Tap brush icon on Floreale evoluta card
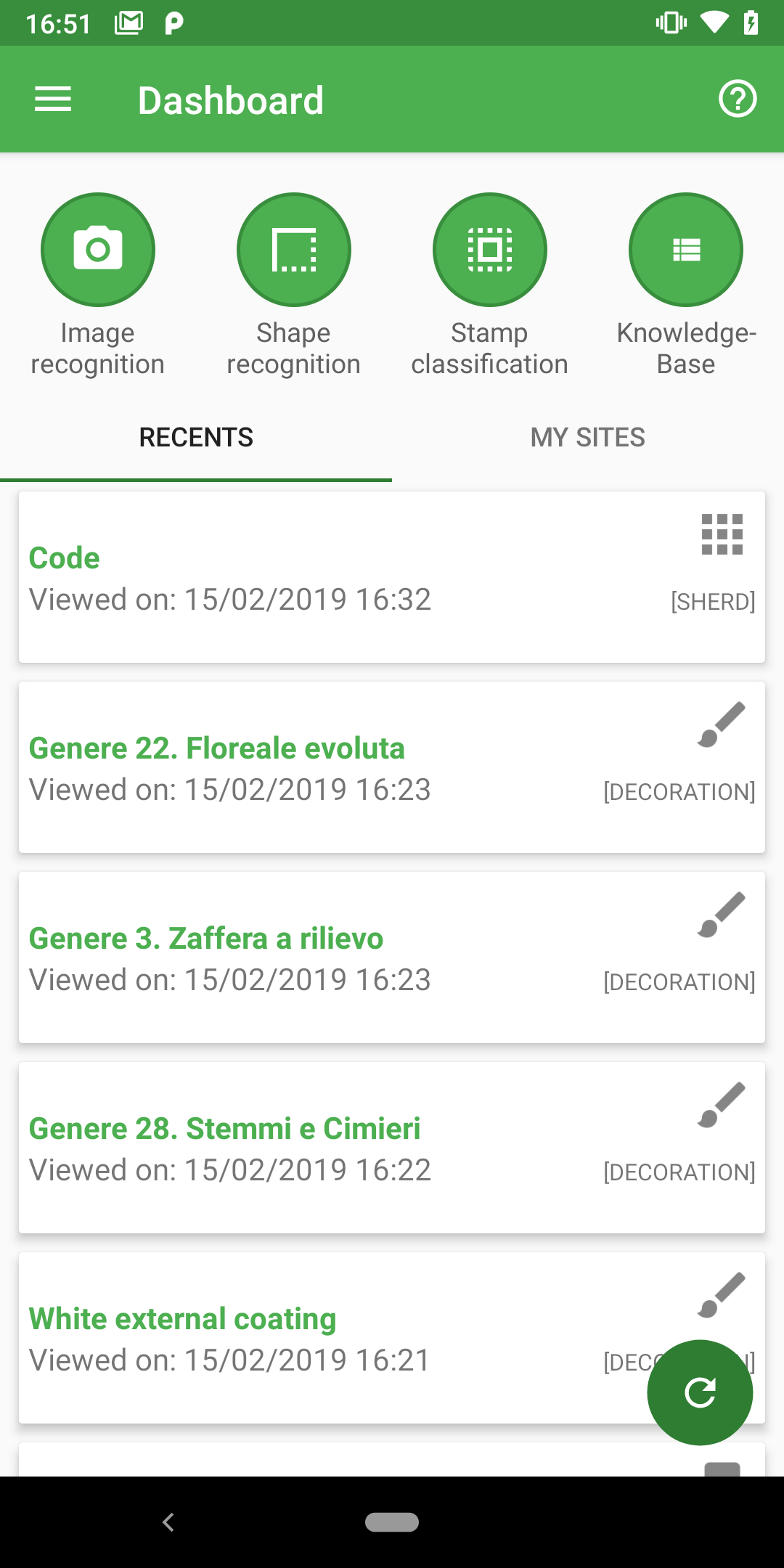Image resolution: width=784 pixels, height=1568 pixels. [722, 724]
